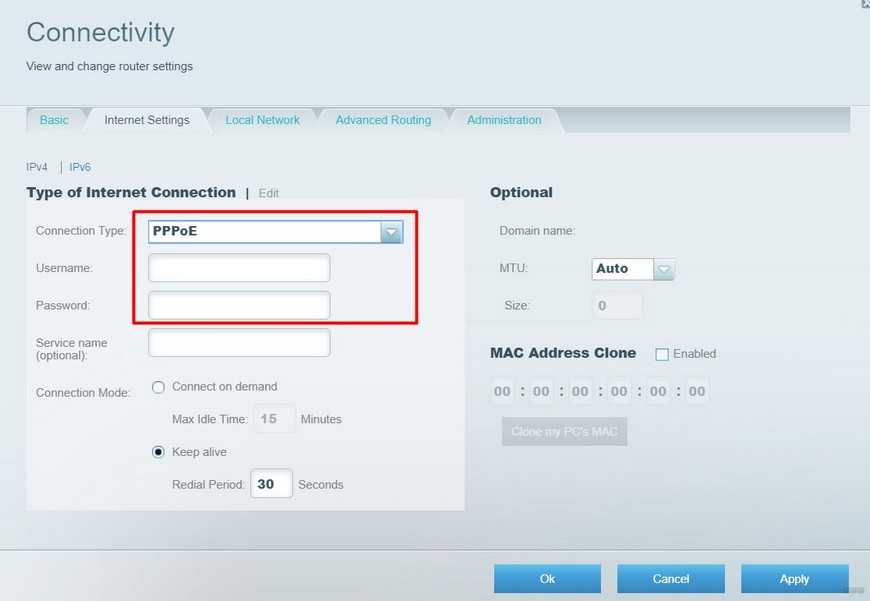
Task: Switch to the IPv6 settings link
Action: pos(80,167)
